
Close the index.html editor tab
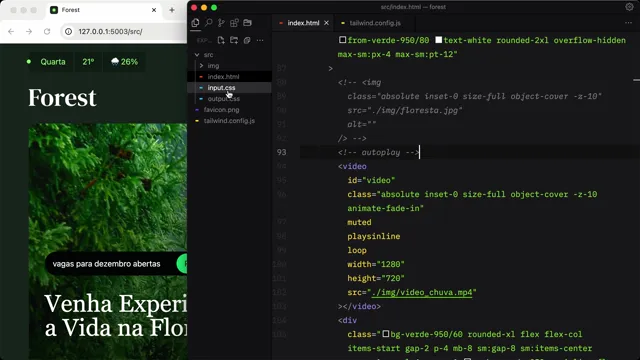pos(326,23)
